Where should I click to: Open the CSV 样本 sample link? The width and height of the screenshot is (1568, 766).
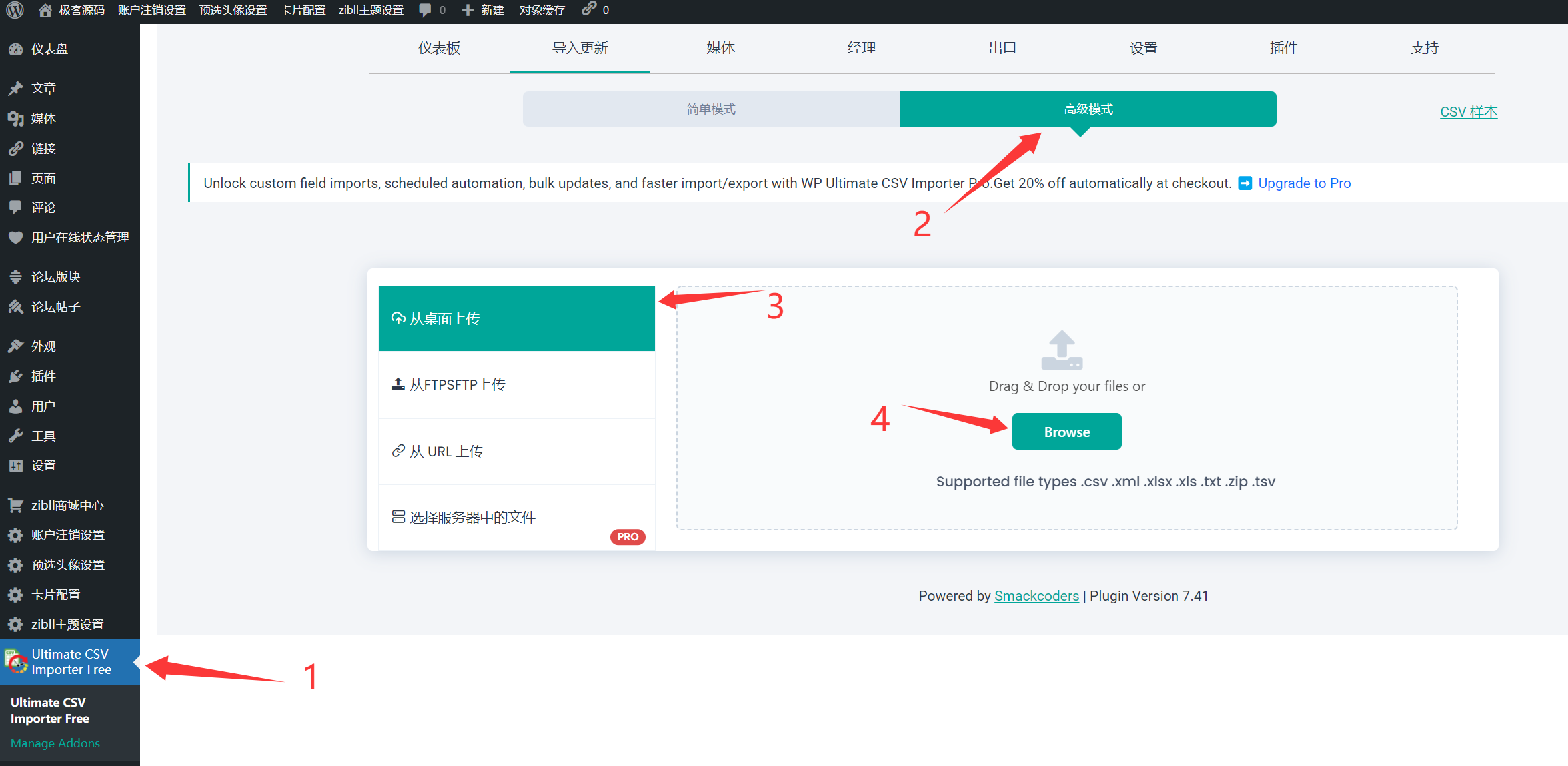[x=1469, y=112]
